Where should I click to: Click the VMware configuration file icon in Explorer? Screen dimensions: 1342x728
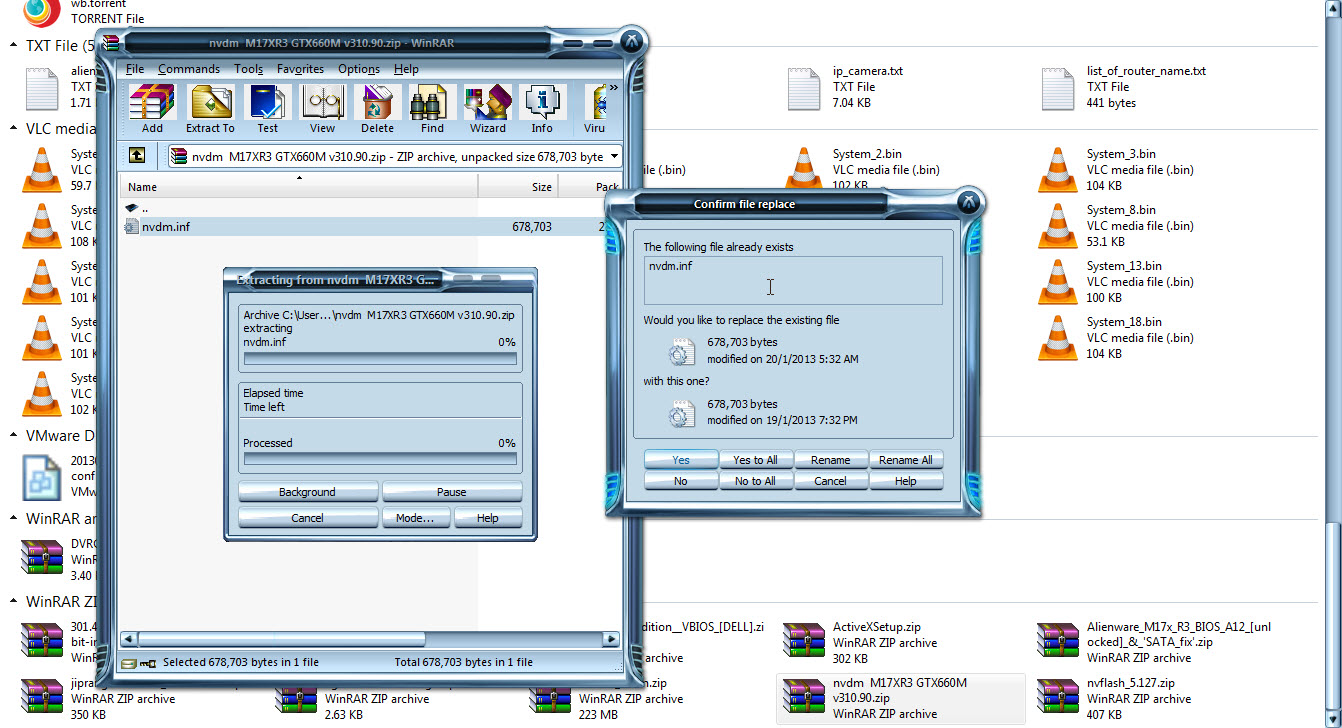42,476
